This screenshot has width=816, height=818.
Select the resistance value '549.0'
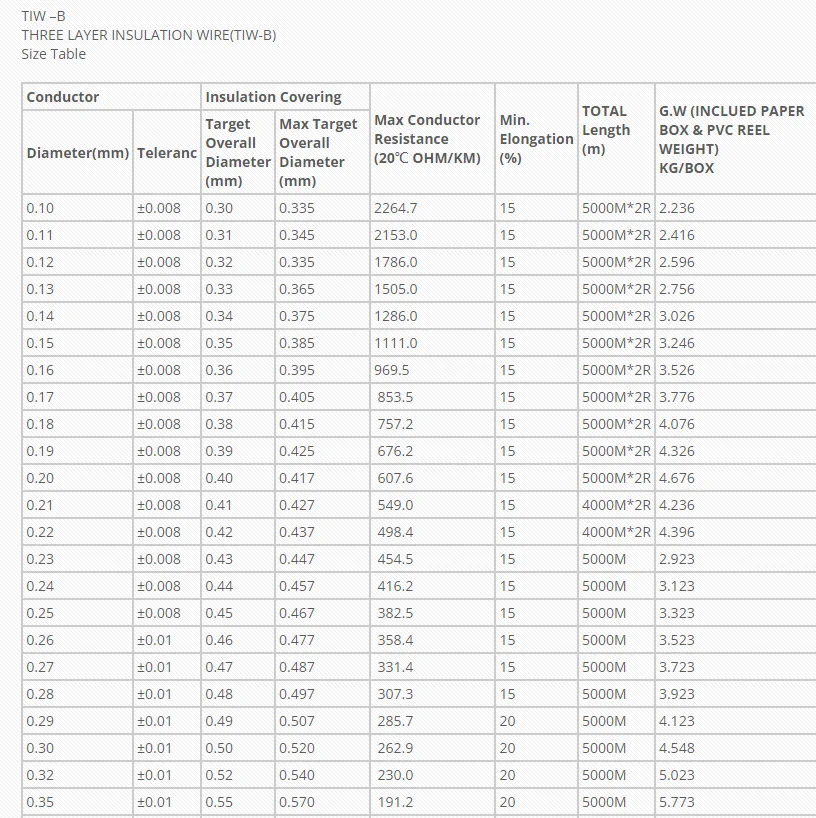[395, 506]
